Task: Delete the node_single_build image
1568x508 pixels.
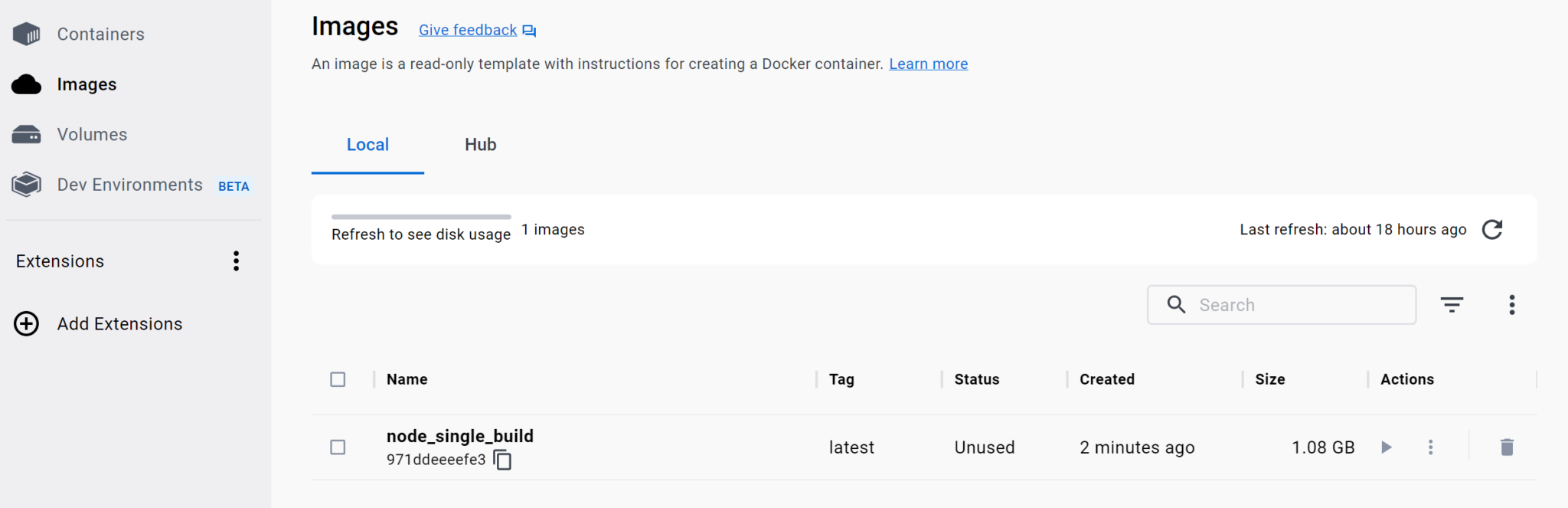Action: click(x=1505, y=447)
